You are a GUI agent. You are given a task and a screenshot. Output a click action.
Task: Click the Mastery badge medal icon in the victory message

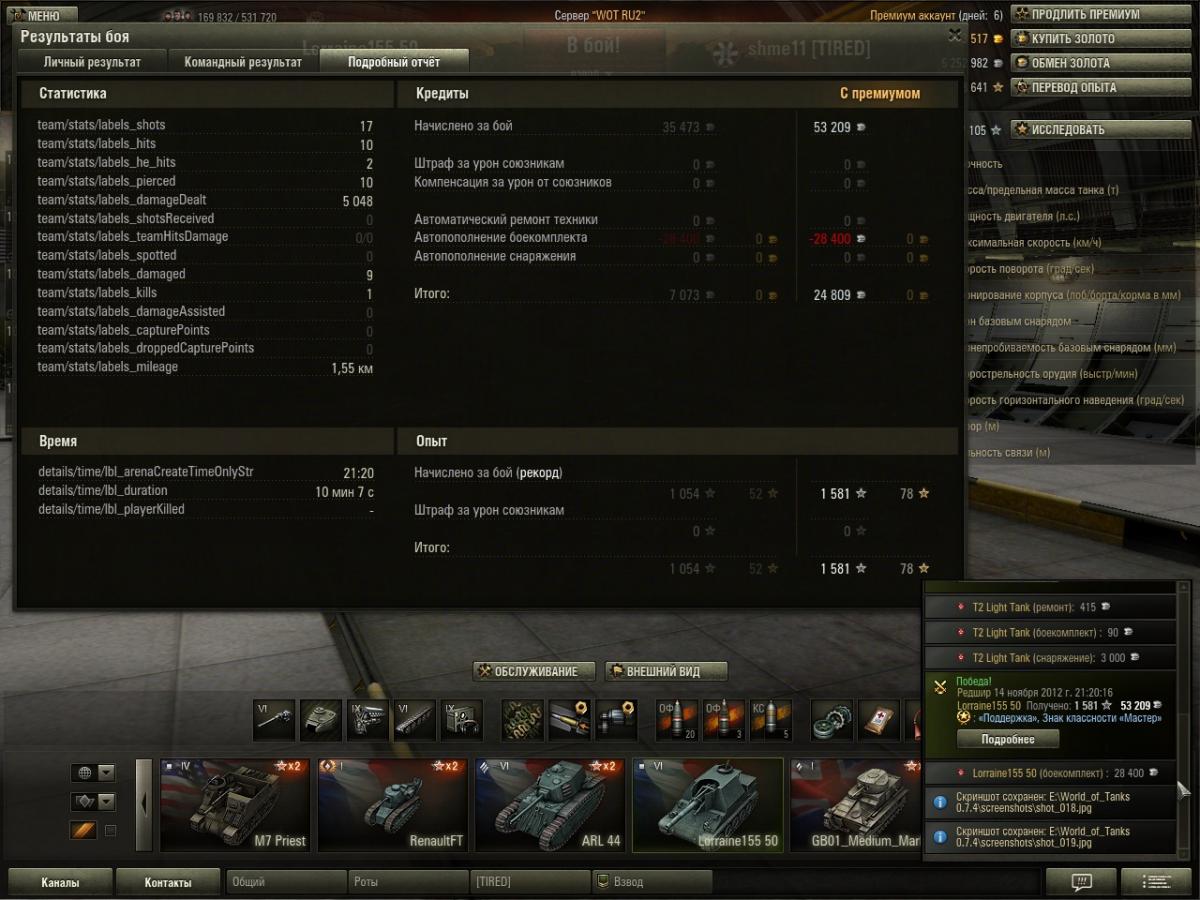point(963,717)
